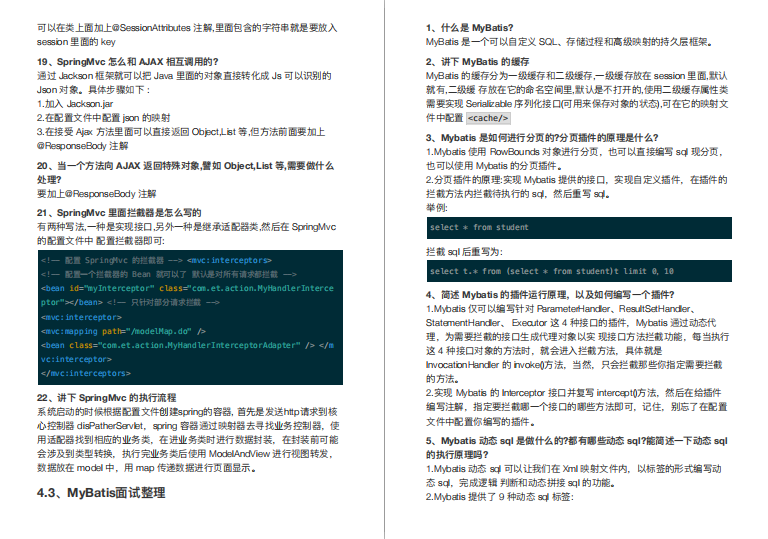768x539 pixels.
Task: Click heading '19、SpringMvc 怎么和 AJAX 相互调用的?'
Action: [127, 62]
